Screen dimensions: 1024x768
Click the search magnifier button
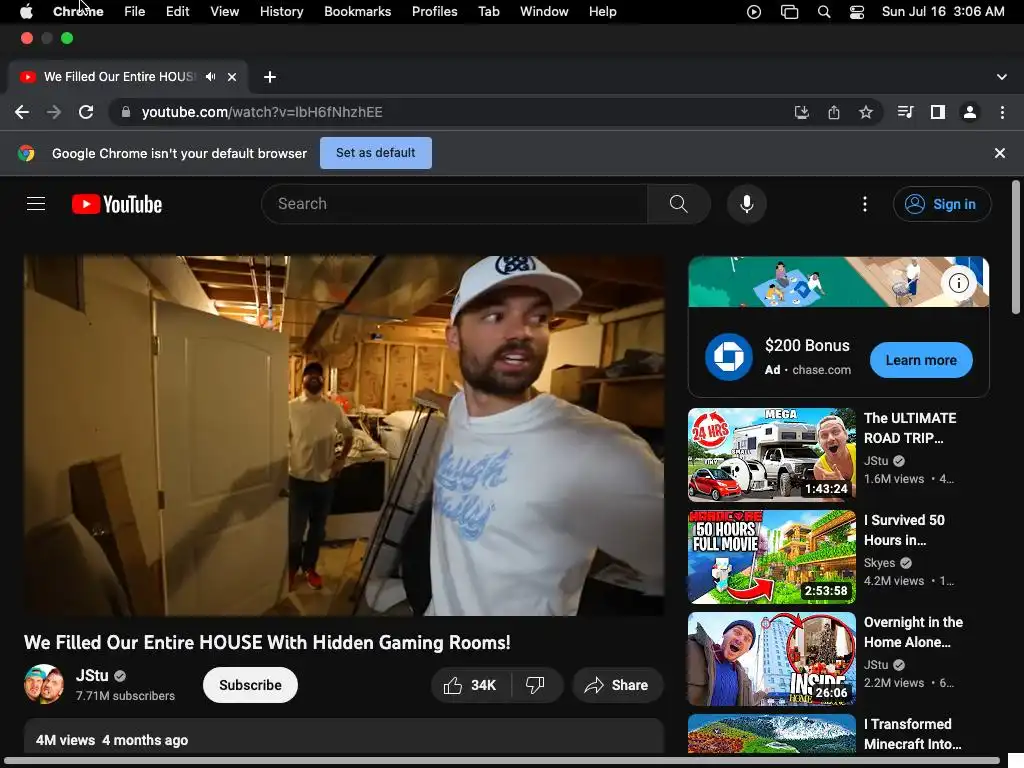coord(679,204)
